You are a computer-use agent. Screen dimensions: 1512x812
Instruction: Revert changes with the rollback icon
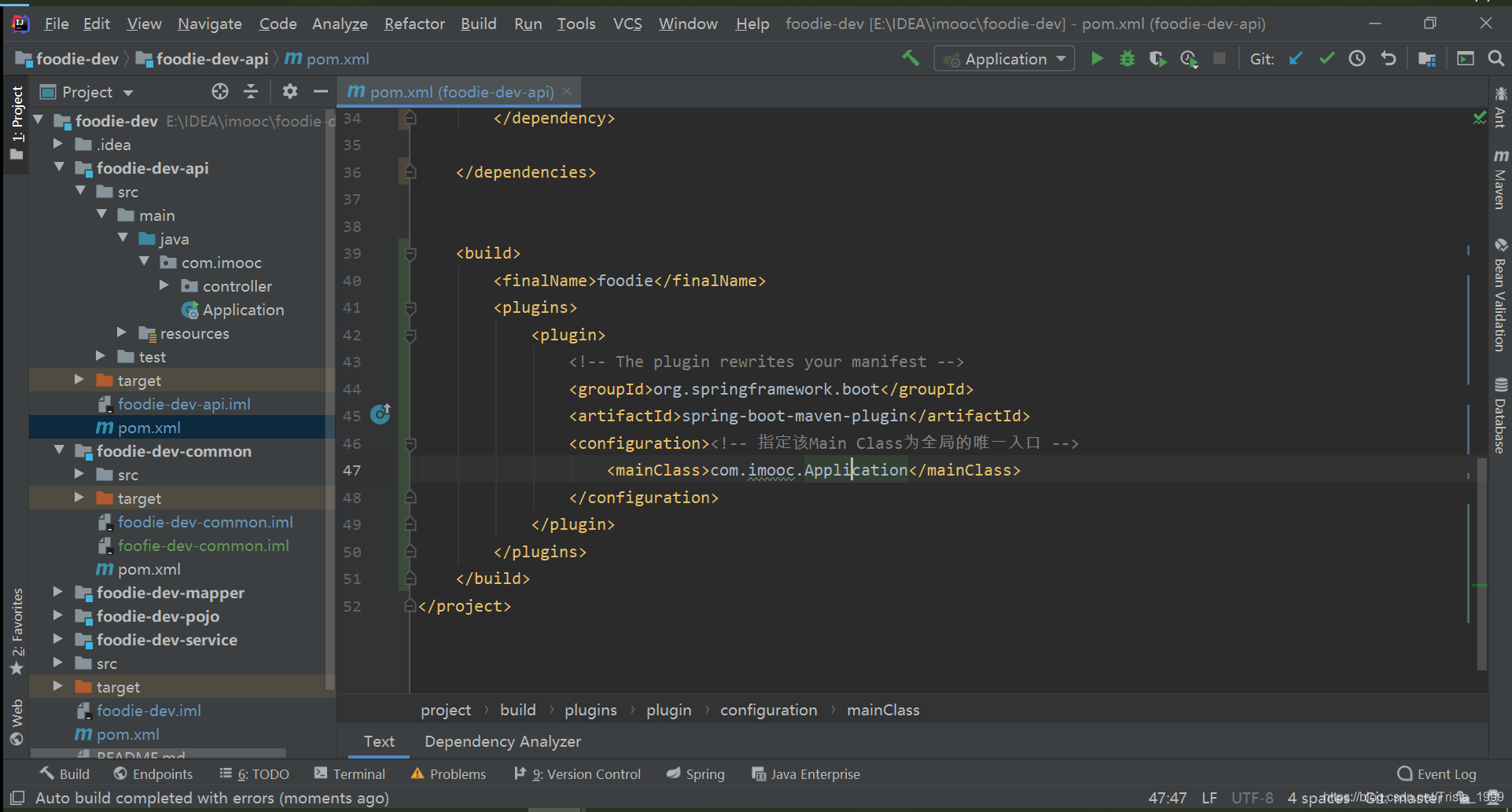pyautogui.click(x=1389, y=58)
